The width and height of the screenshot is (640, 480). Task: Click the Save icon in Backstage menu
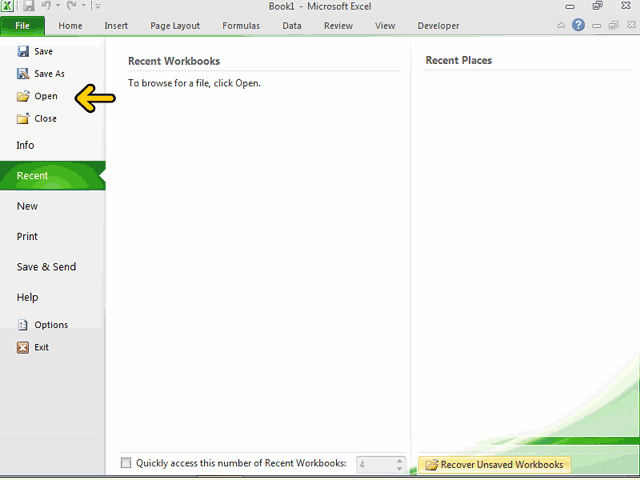[23, 51]
